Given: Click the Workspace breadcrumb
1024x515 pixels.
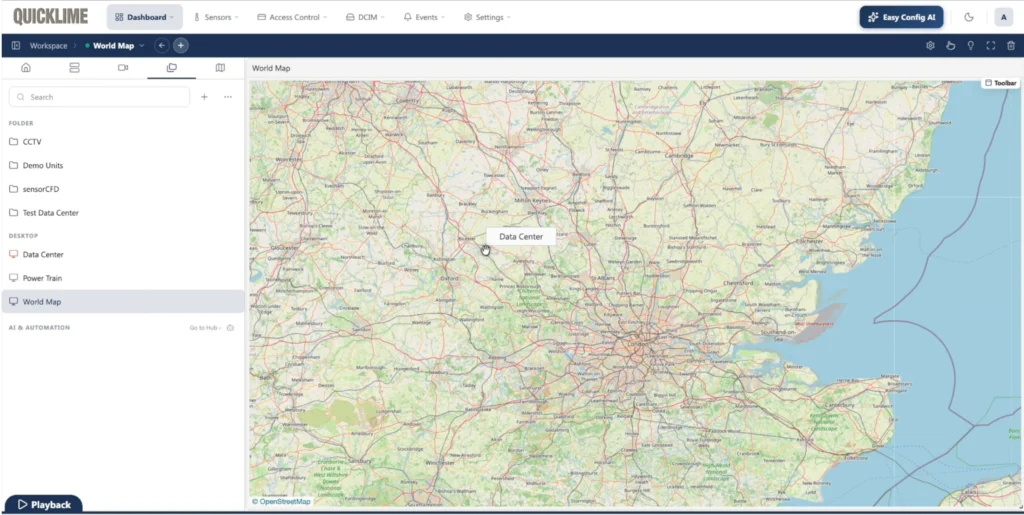Looking at the screenshot, I should point(48,46).
